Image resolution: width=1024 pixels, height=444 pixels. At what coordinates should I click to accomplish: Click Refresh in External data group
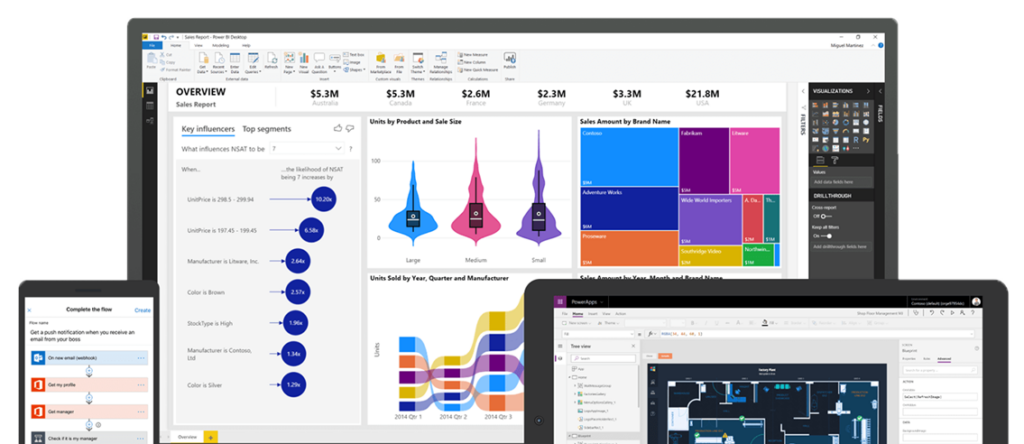pyautogui.click(x=271, y=61)
